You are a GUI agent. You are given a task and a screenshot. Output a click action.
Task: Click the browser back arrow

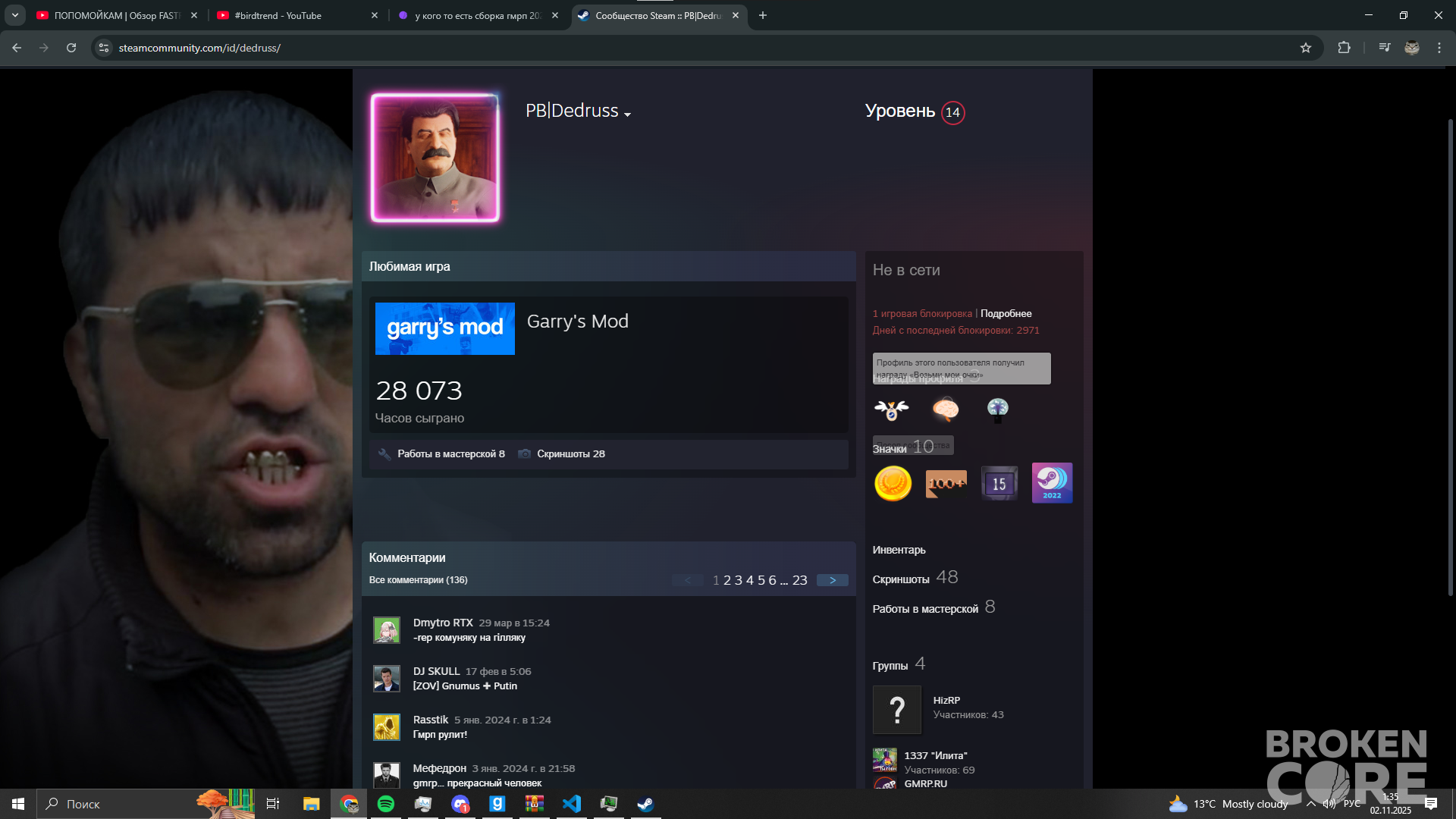coord(17,48)
